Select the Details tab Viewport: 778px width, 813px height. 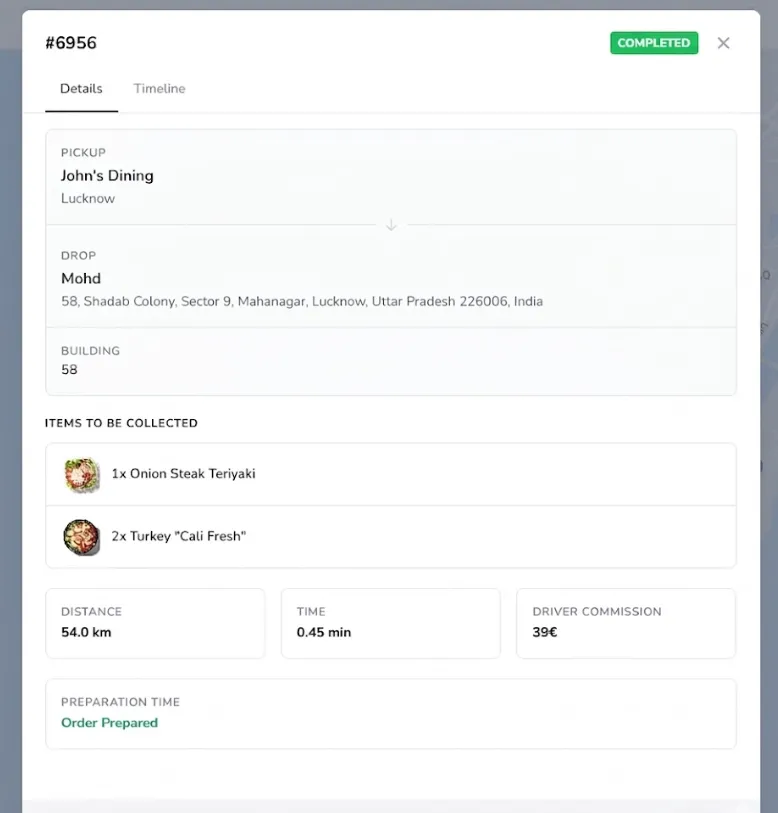[81, 89]
